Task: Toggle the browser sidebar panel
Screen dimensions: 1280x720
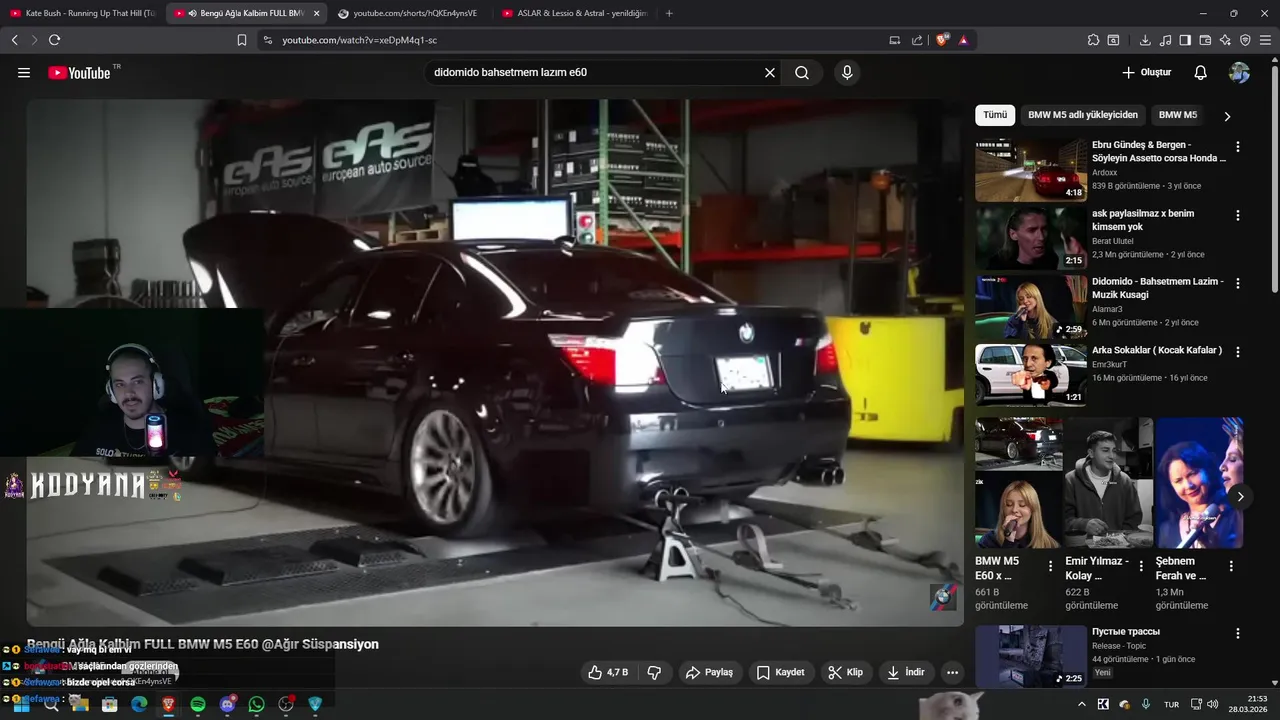Action: (1185, 40)
